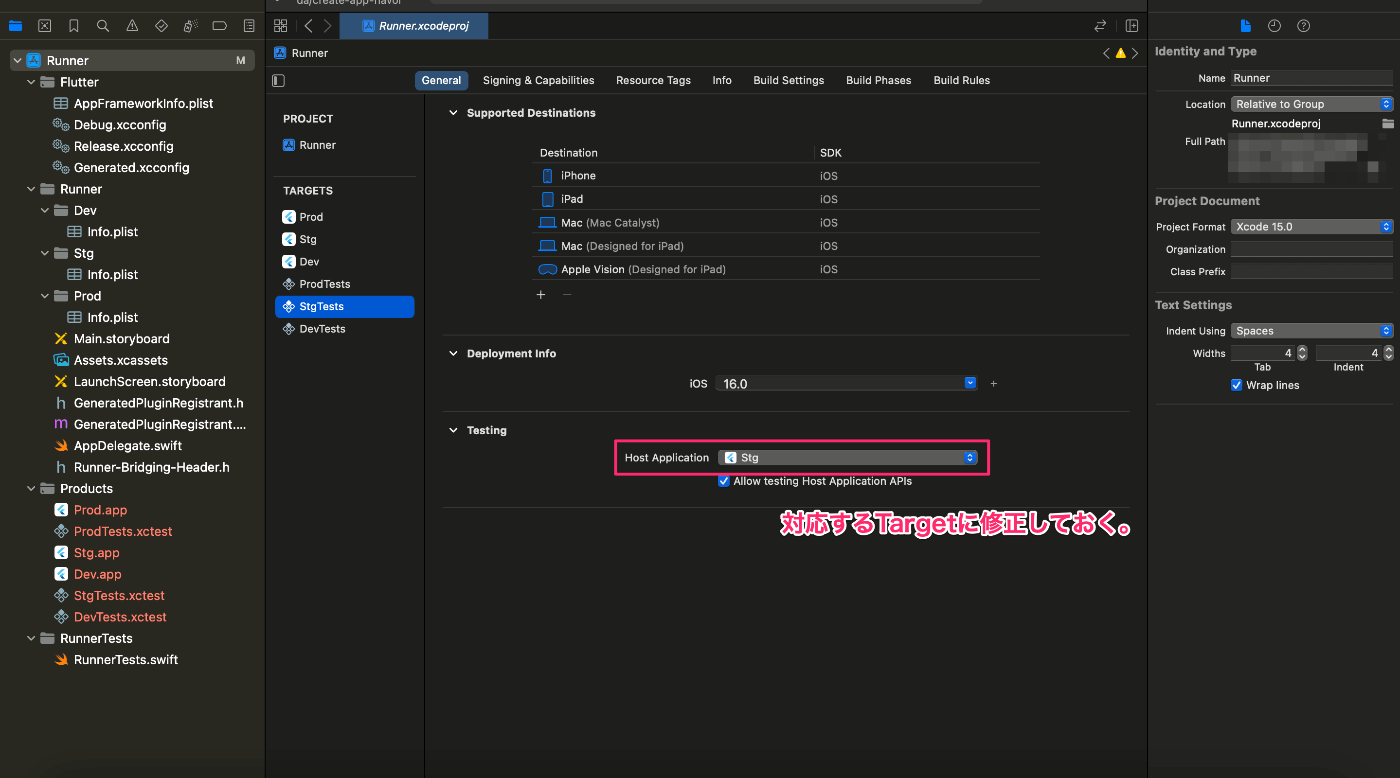Add a supported destination plus button
Image resolution: width=1400 pixels, height=778 pixels.
(x=541, y=294)
